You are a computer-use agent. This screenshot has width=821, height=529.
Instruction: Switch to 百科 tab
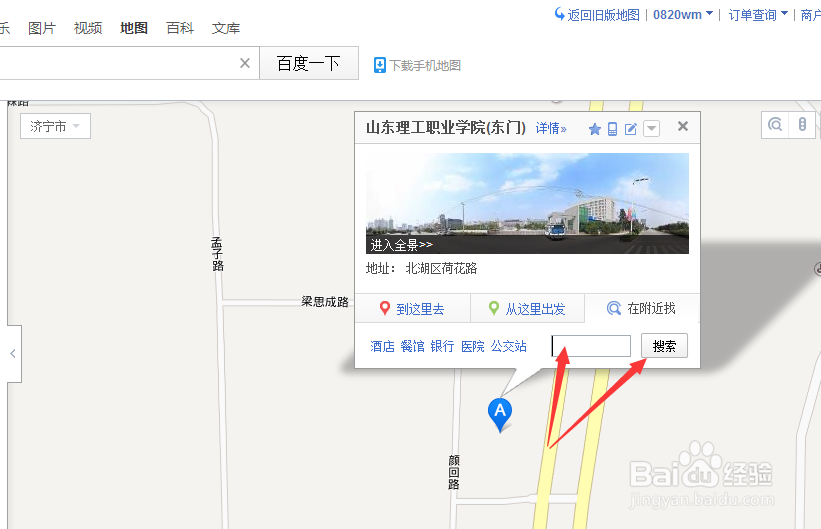click(x=180, y=28)
